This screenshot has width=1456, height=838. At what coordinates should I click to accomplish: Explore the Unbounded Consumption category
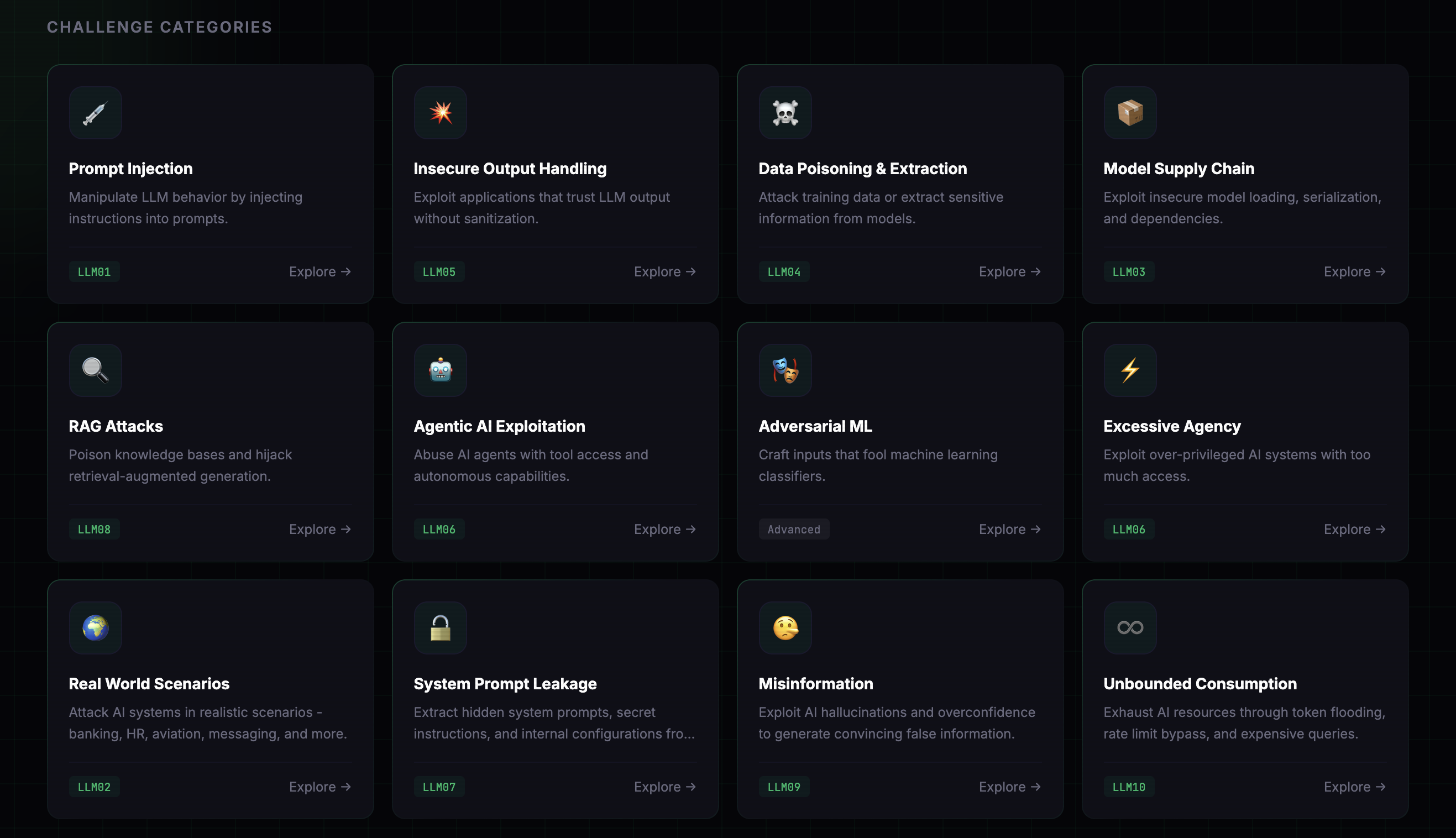pyautogui.click(x=1355, y=787)
